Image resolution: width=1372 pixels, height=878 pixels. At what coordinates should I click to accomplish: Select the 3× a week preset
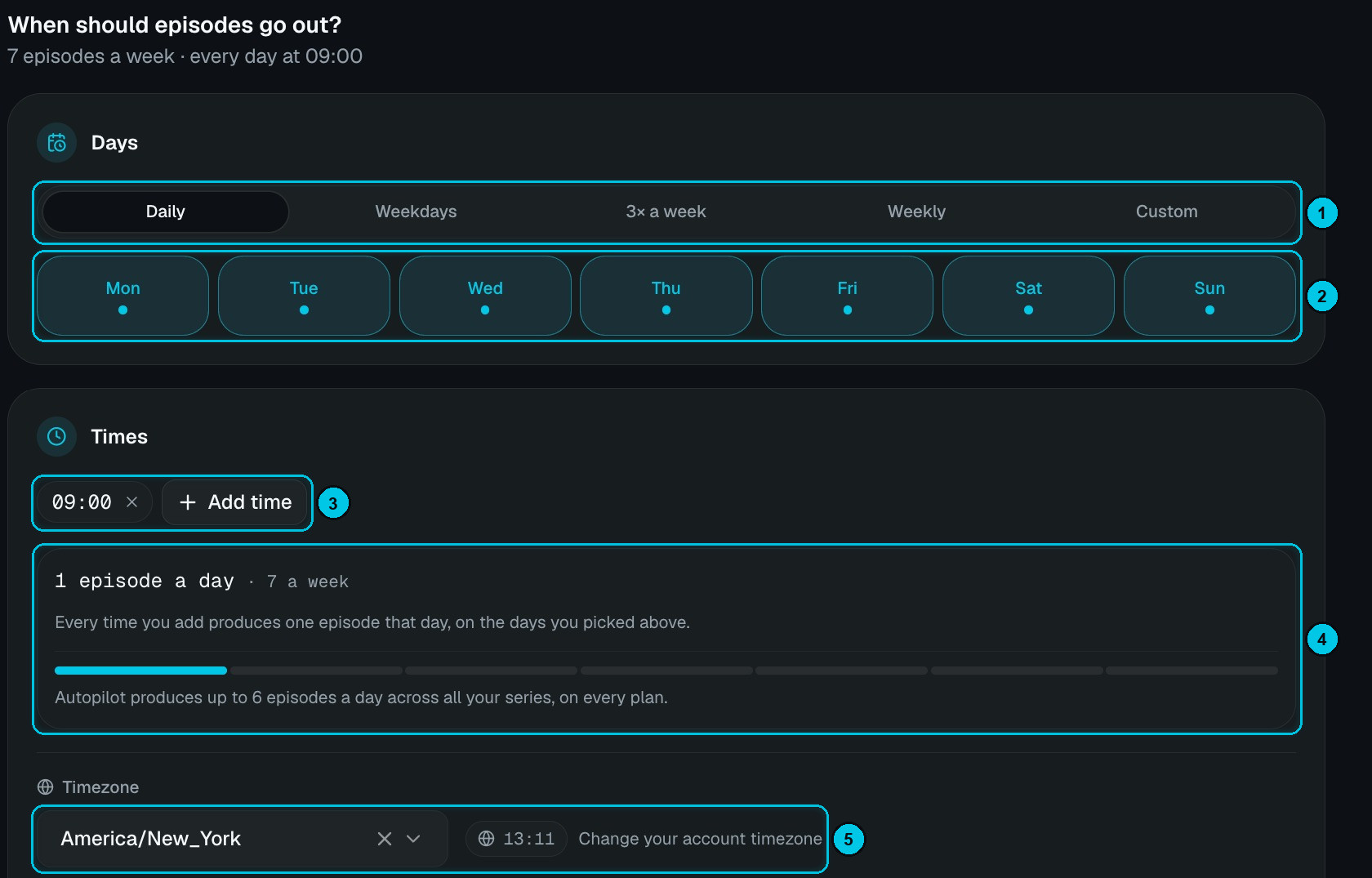(x=666, y=212)
